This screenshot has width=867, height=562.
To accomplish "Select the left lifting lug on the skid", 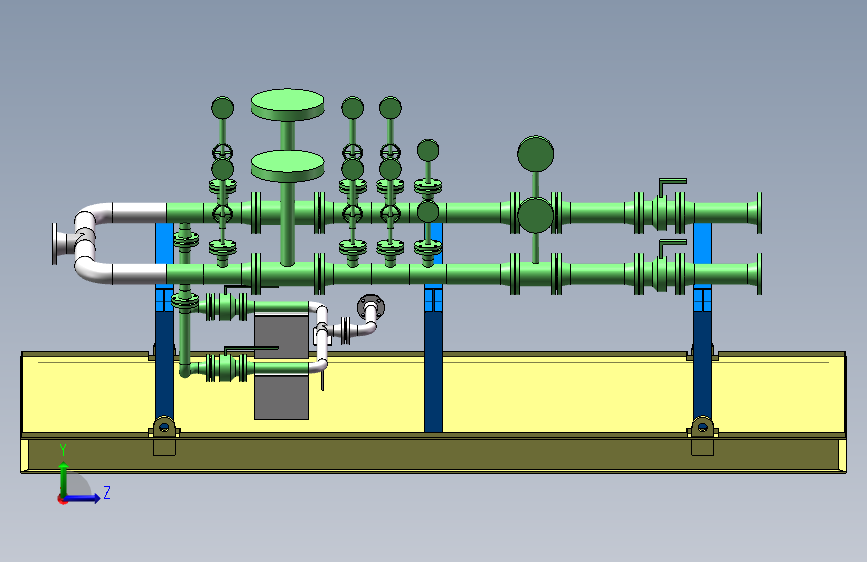I will [164, 427].
